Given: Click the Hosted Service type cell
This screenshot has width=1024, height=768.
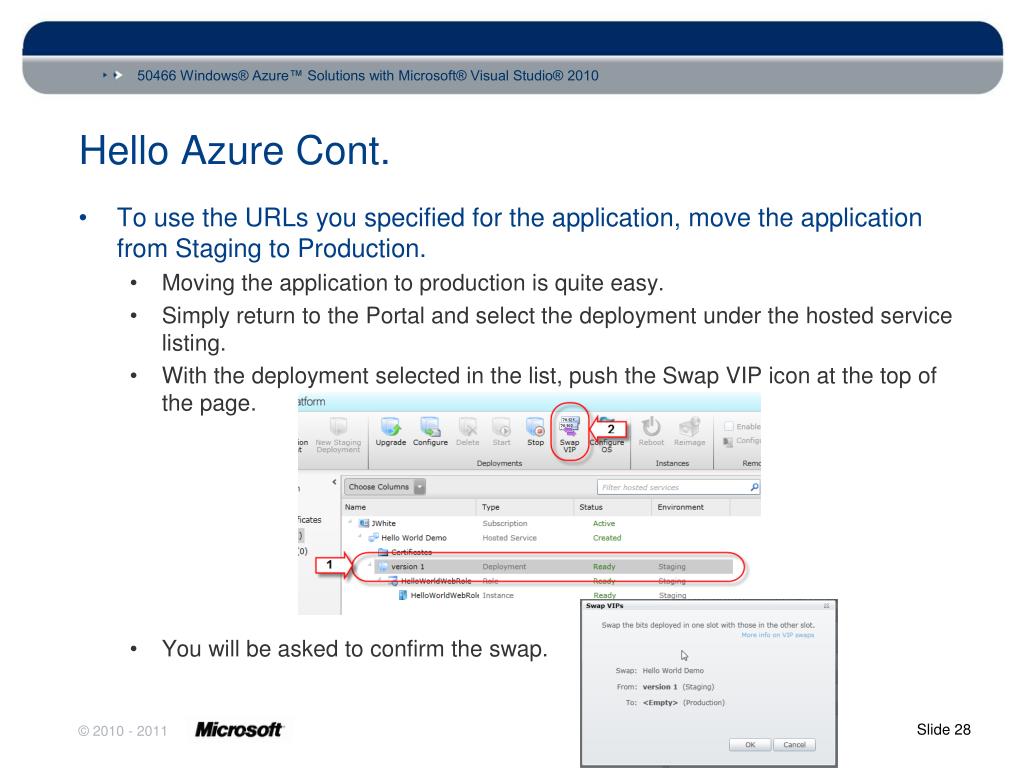Looking at the screenshot, I should pos(509,537).
